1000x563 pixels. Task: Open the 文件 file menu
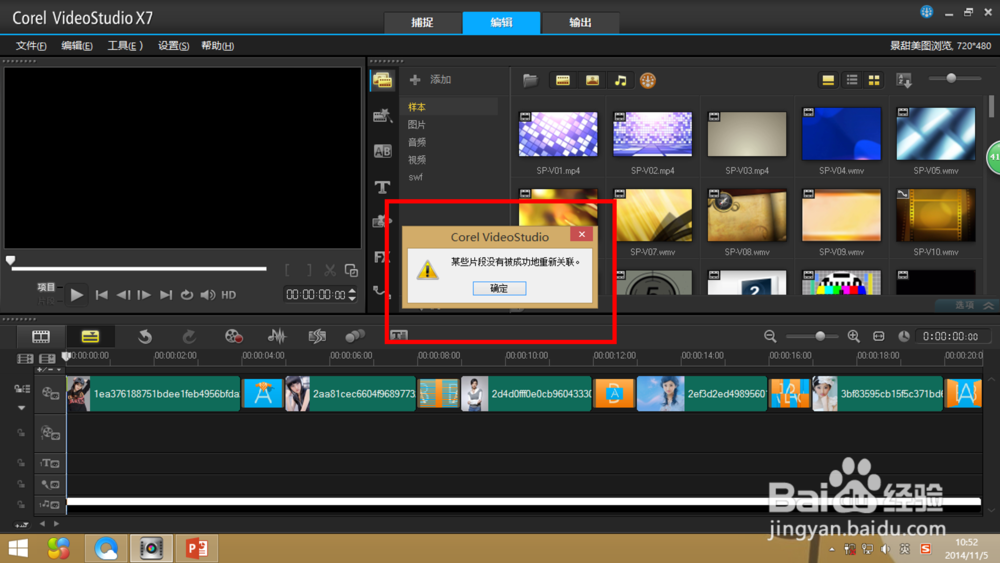(31, 46)
